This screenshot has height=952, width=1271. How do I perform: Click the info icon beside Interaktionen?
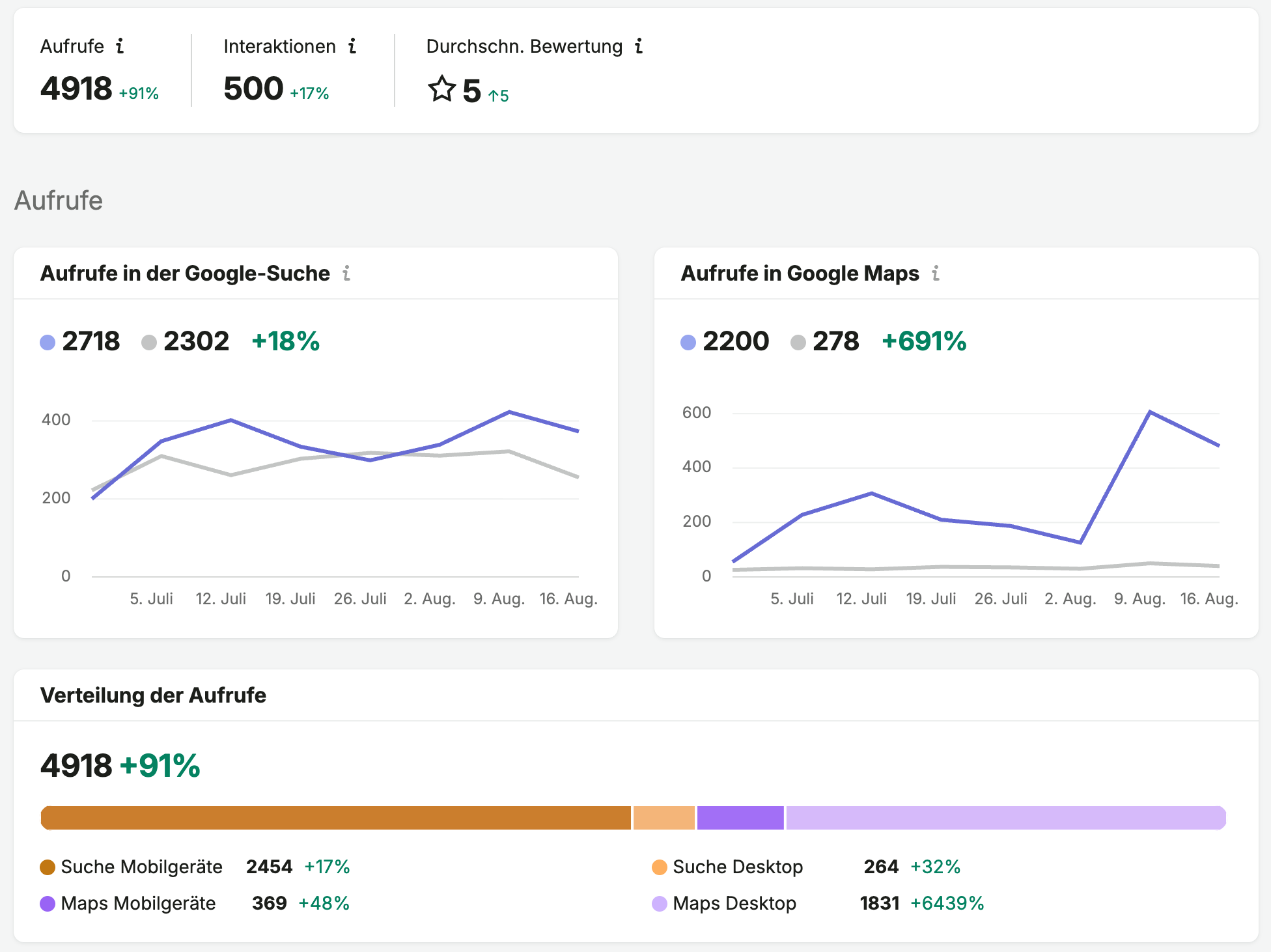pos(352,46)
